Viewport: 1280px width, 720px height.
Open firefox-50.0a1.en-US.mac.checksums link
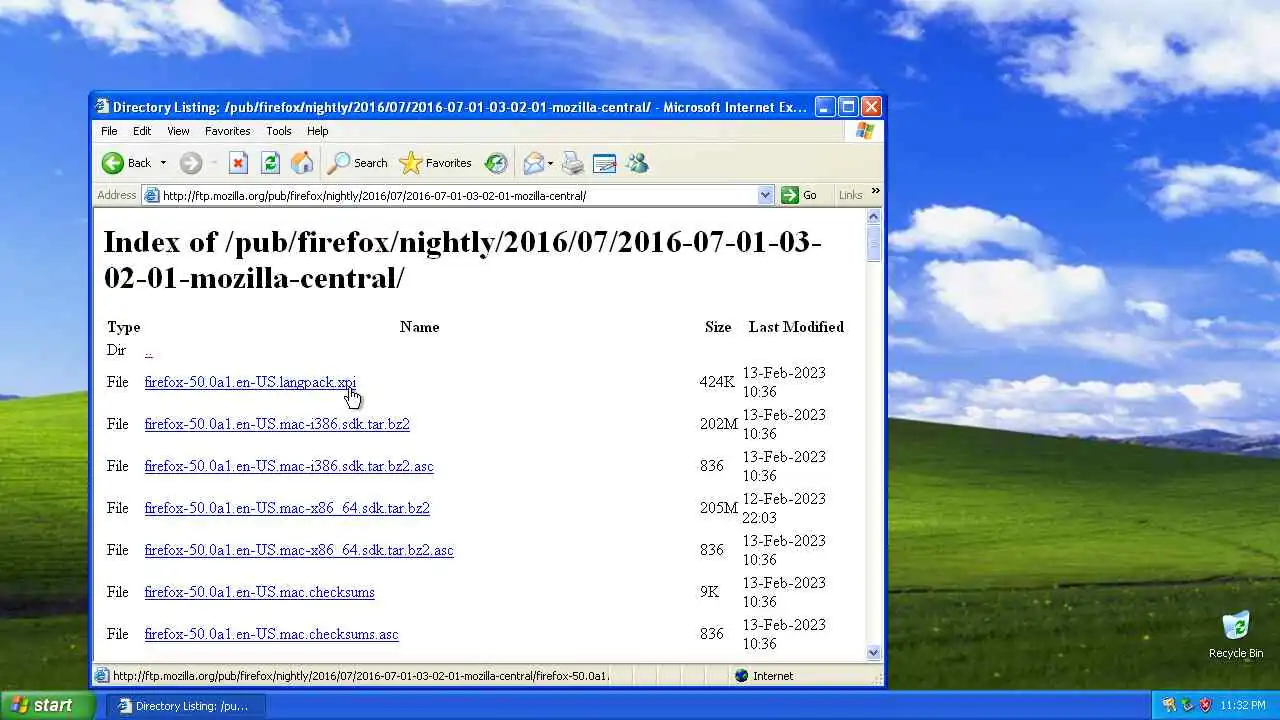[x=259, y=592]
